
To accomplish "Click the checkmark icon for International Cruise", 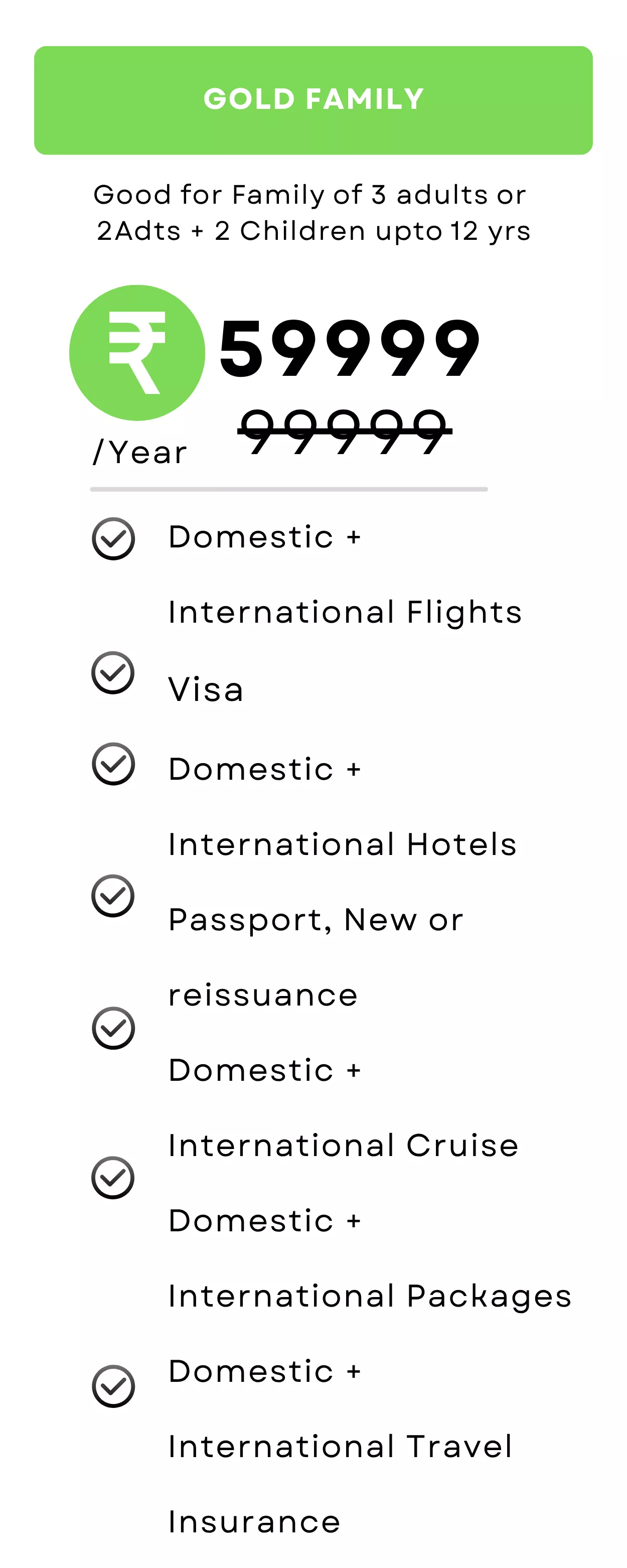I will coord(113,1028).
